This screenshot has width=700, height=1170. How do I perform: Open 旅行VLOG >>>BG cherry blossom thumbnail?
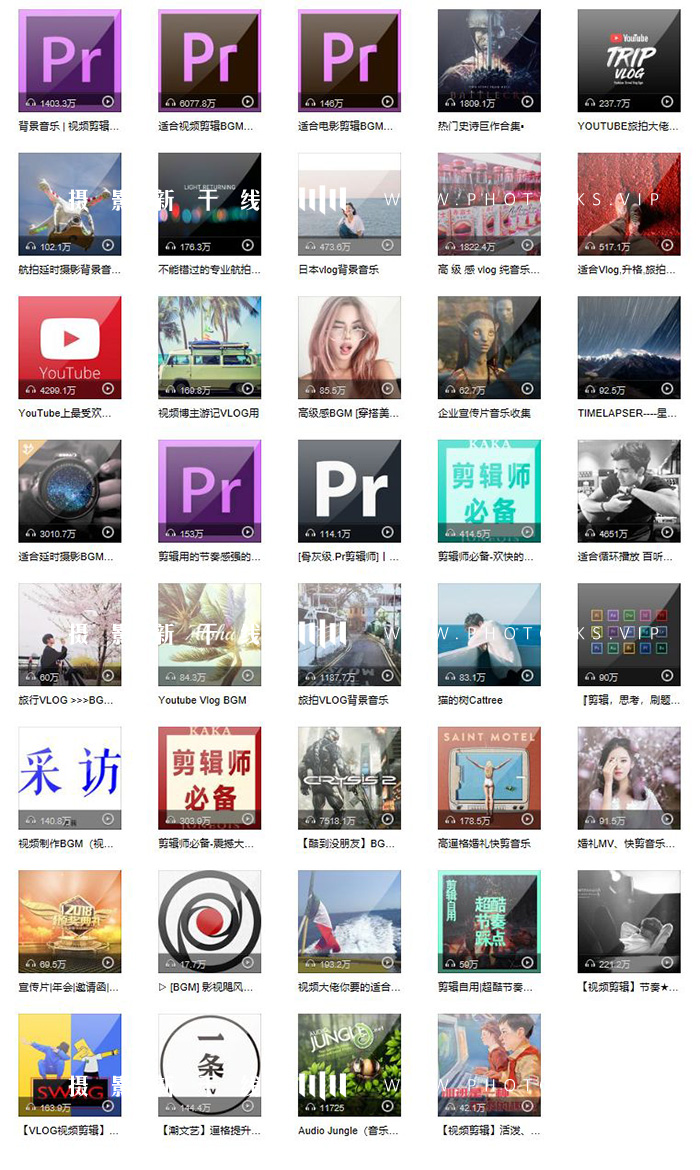pos(70,634)
